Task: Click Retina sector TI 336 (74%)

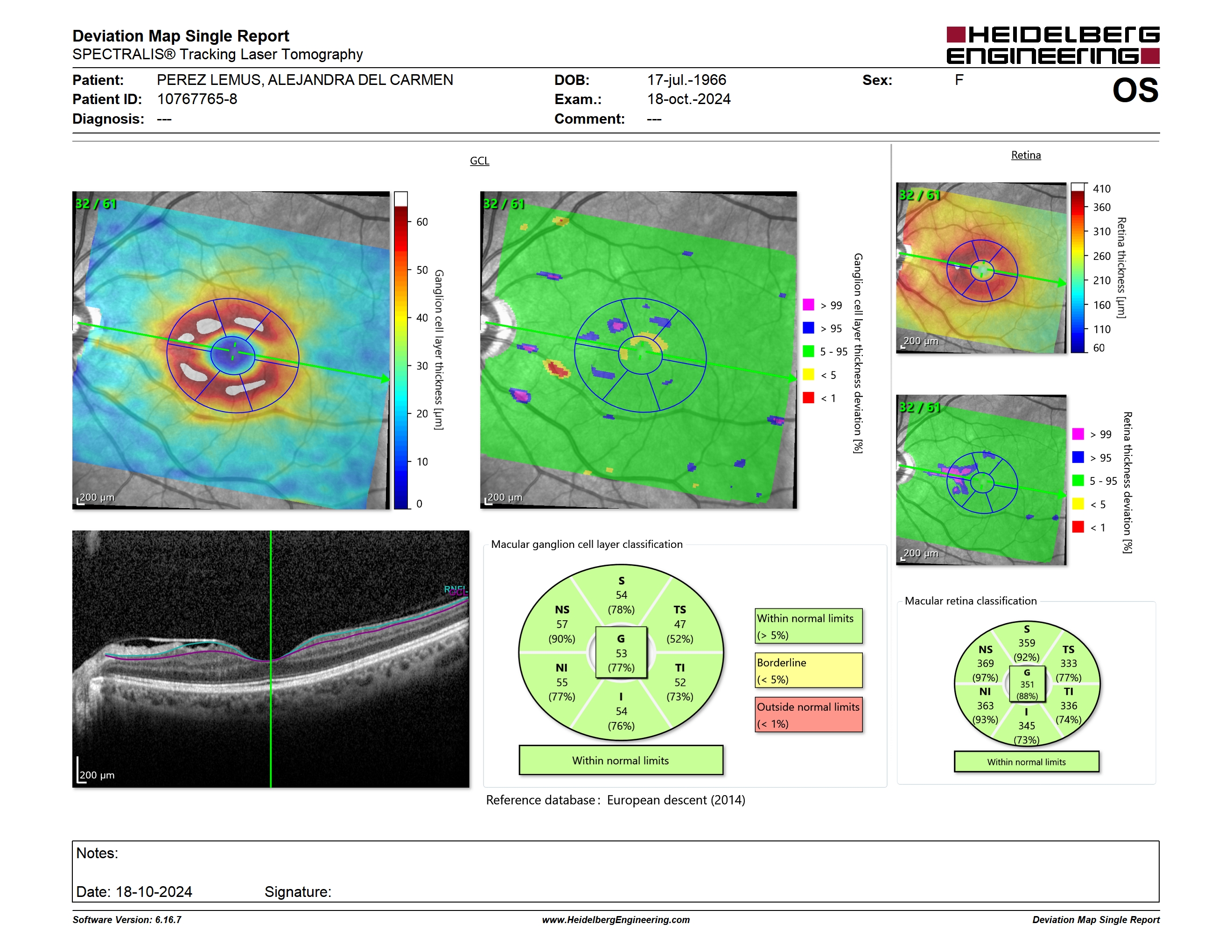Action: (1068, 706)
